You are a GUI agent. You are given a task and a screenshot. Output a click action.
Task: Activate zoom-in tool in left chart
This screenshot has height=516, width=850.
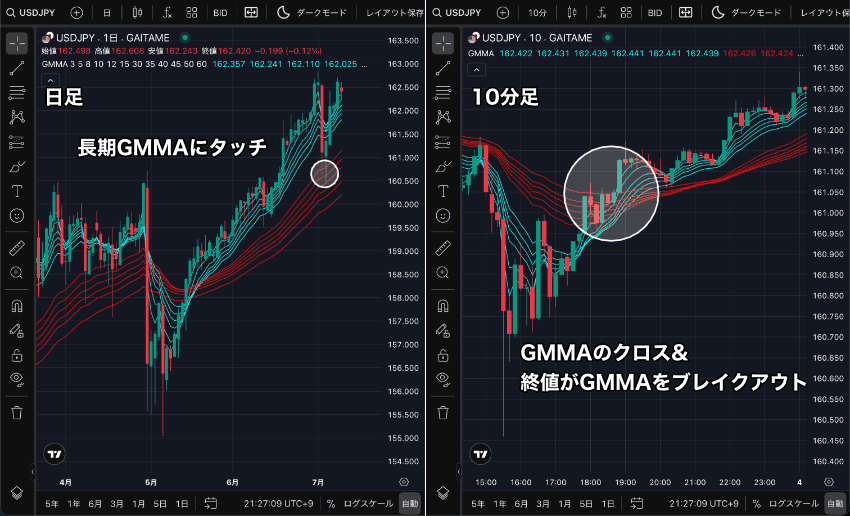click(17, 273)
